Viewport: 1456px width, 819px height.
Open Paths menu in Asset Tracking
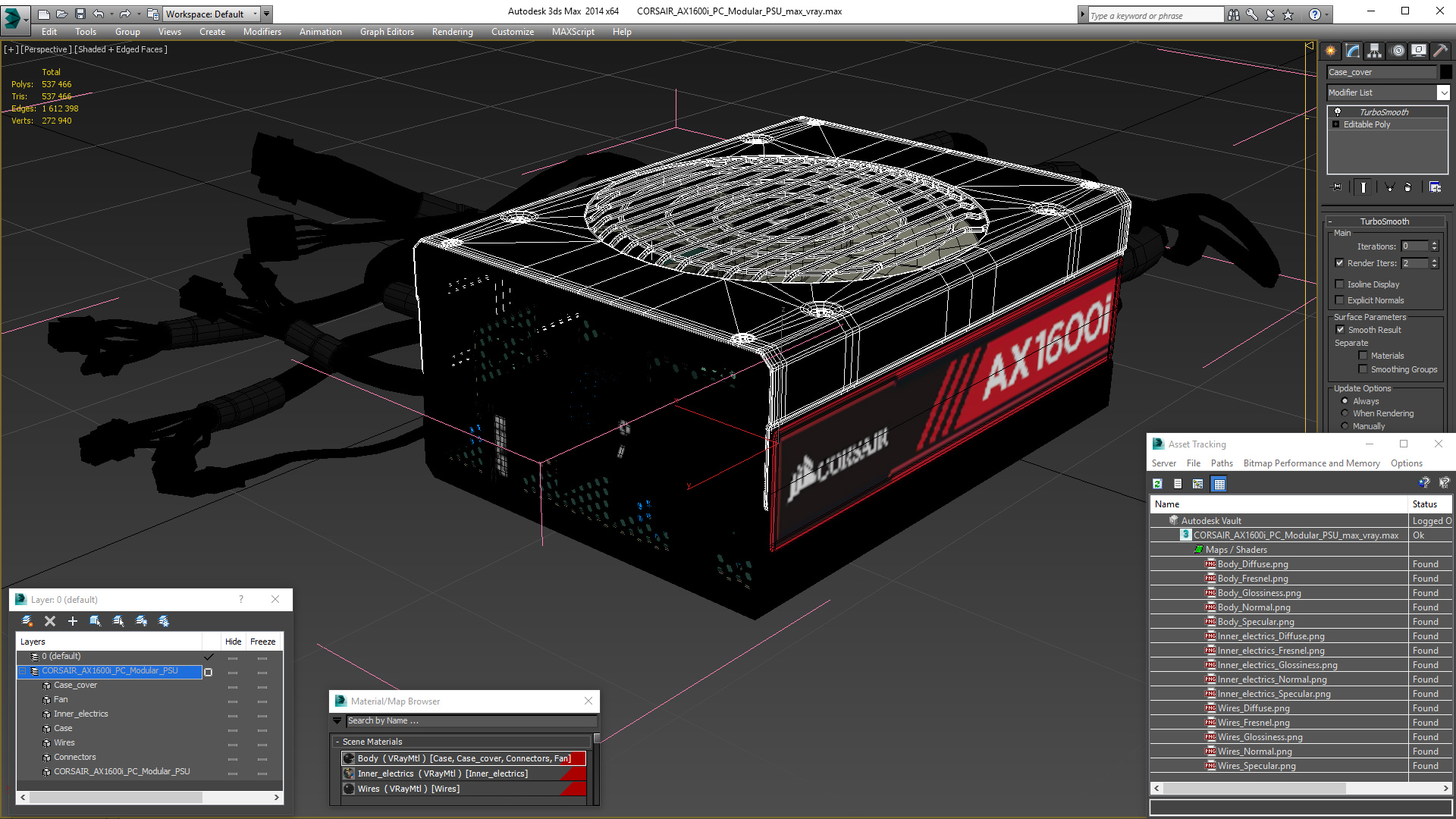1222,463
